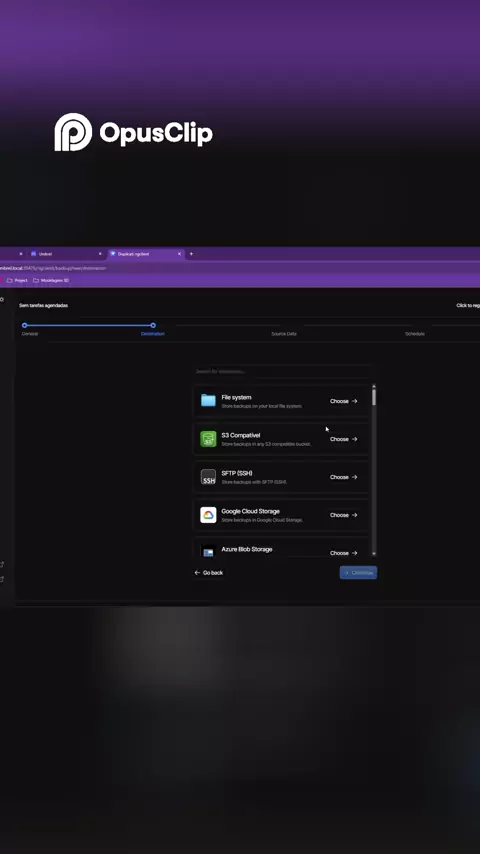Click the 'Store backups on your local file system' description
This screenshot has width=480, height=854.
pyautogui.click(x=262, y=406)
